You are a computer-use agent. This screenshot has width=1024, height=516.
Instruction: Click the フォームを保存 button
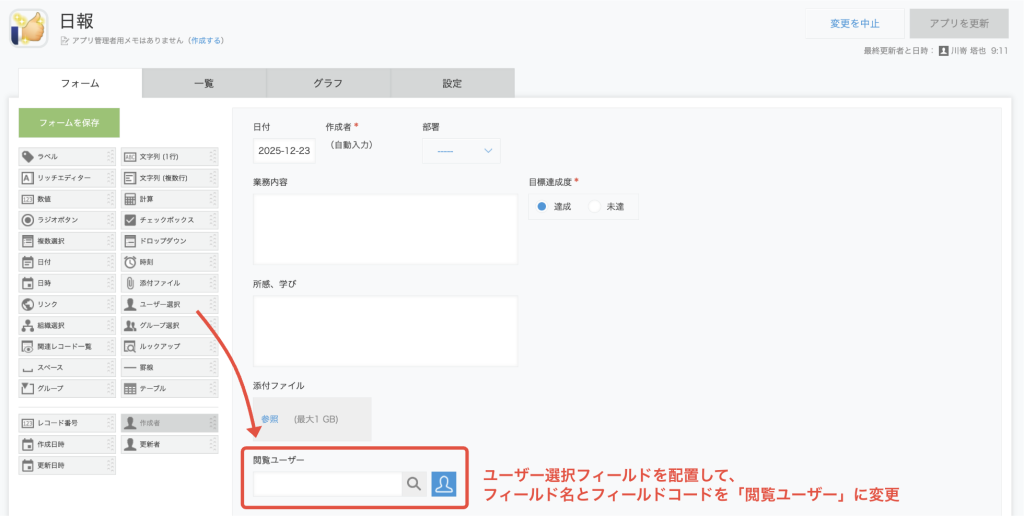[69, 123]
